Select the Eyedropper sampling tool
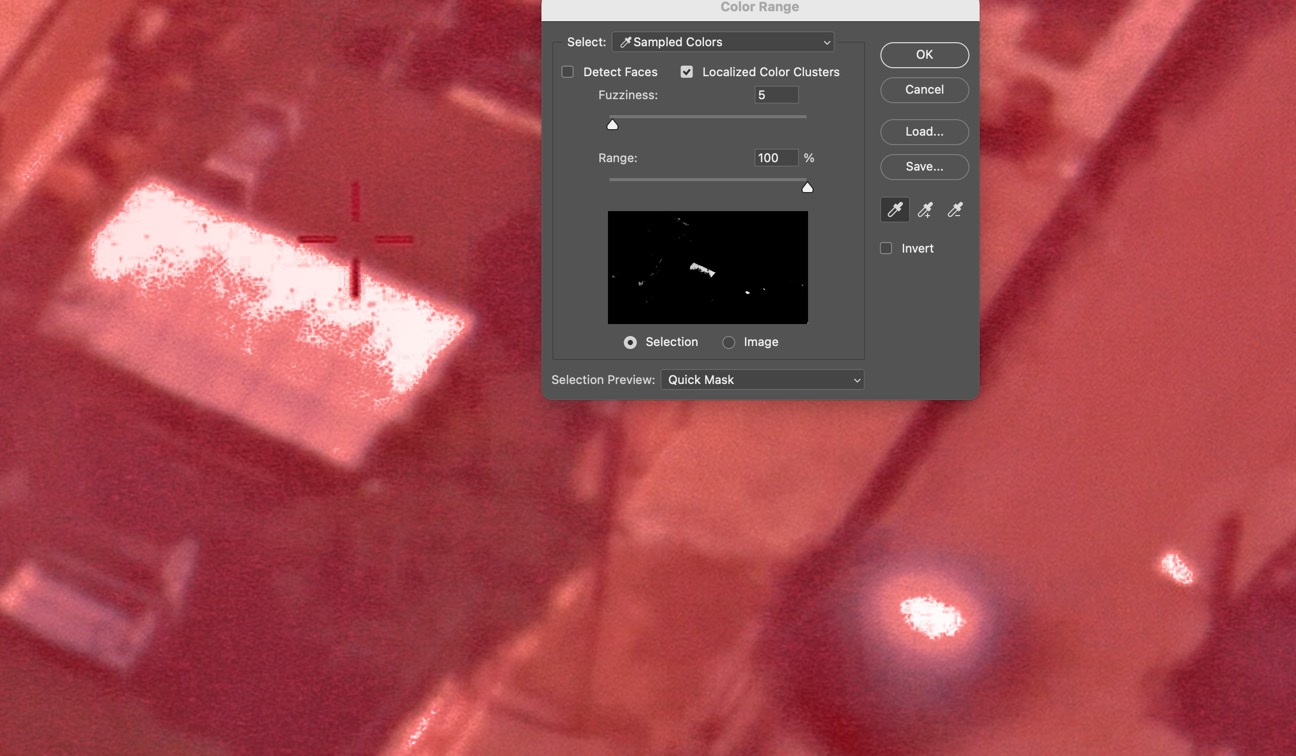 (x=895, y=210)
